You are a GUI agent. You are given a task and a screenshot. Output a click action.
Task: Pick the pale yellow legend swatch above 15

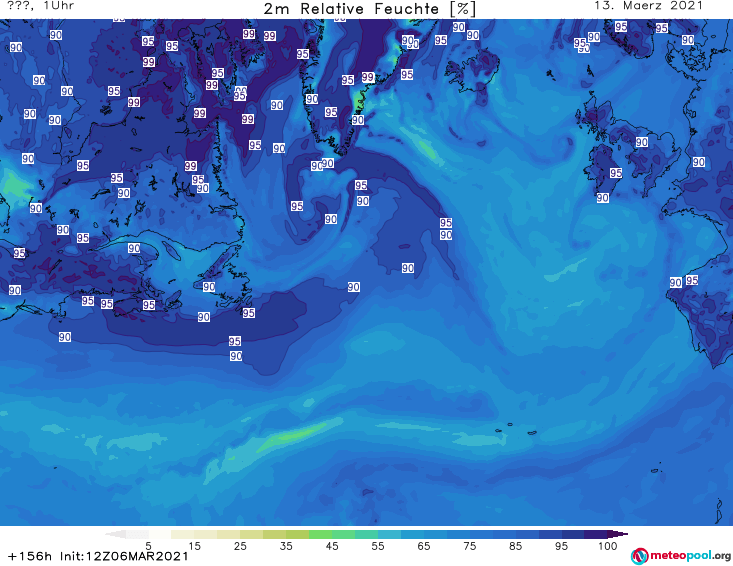coord(182,534)
